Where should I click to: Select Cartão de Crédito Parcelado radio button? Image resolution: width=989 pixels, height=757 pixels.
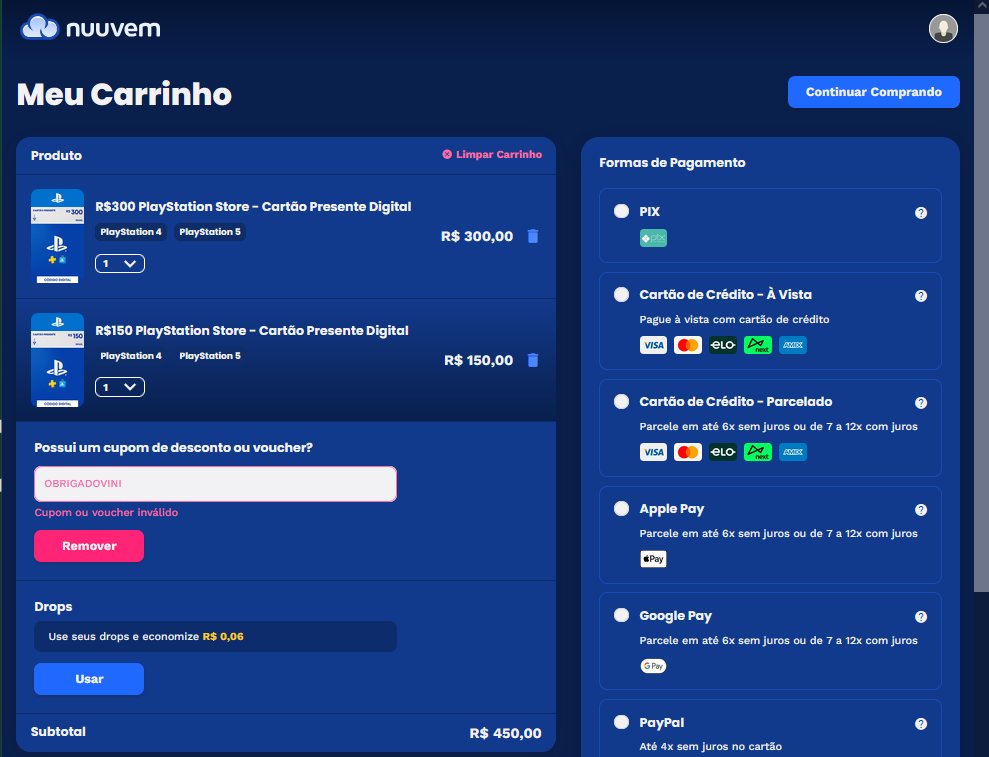(x=621, y=401)
